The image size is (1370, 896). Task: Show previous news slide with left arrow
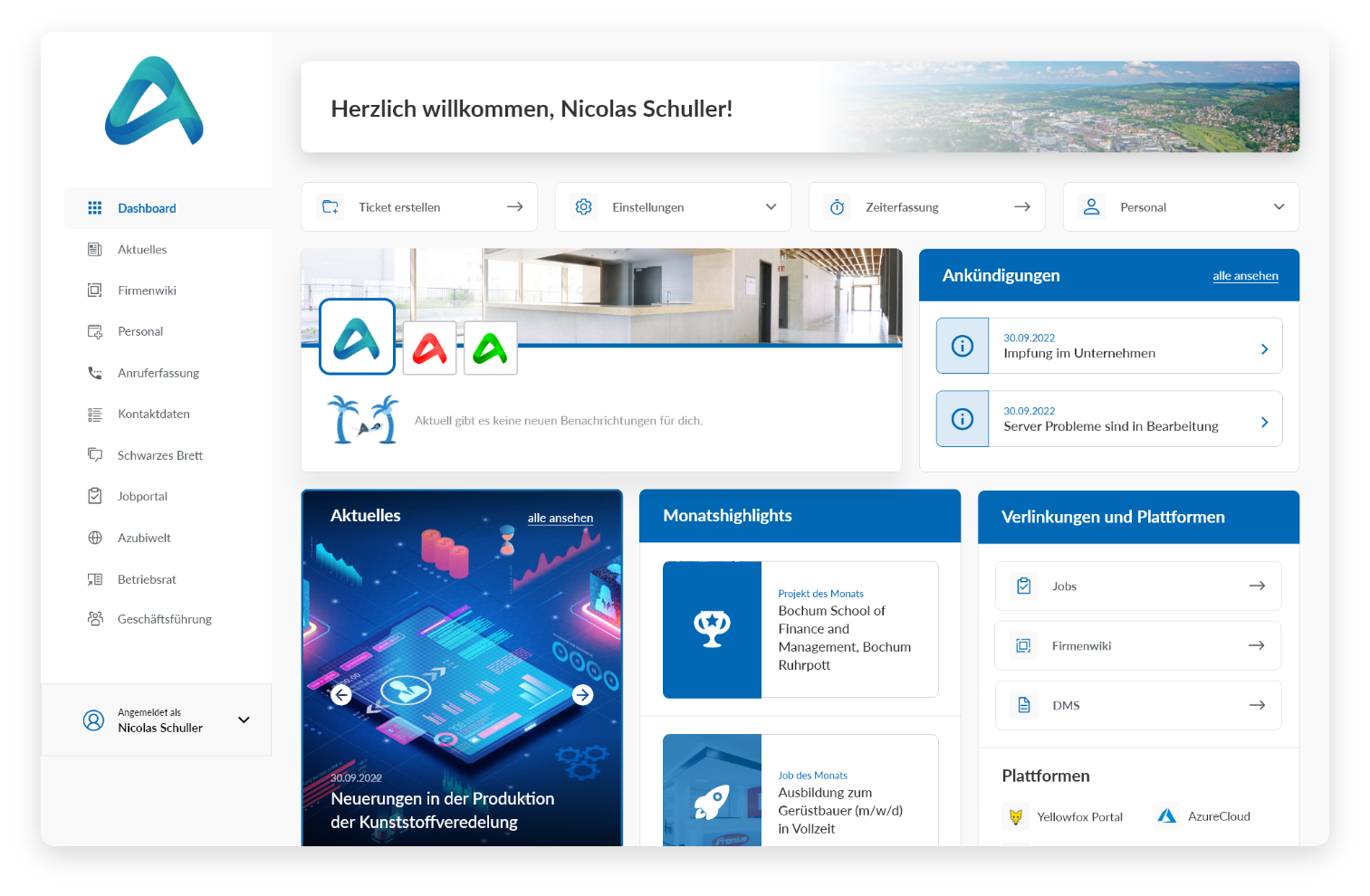tap(341, 695)
